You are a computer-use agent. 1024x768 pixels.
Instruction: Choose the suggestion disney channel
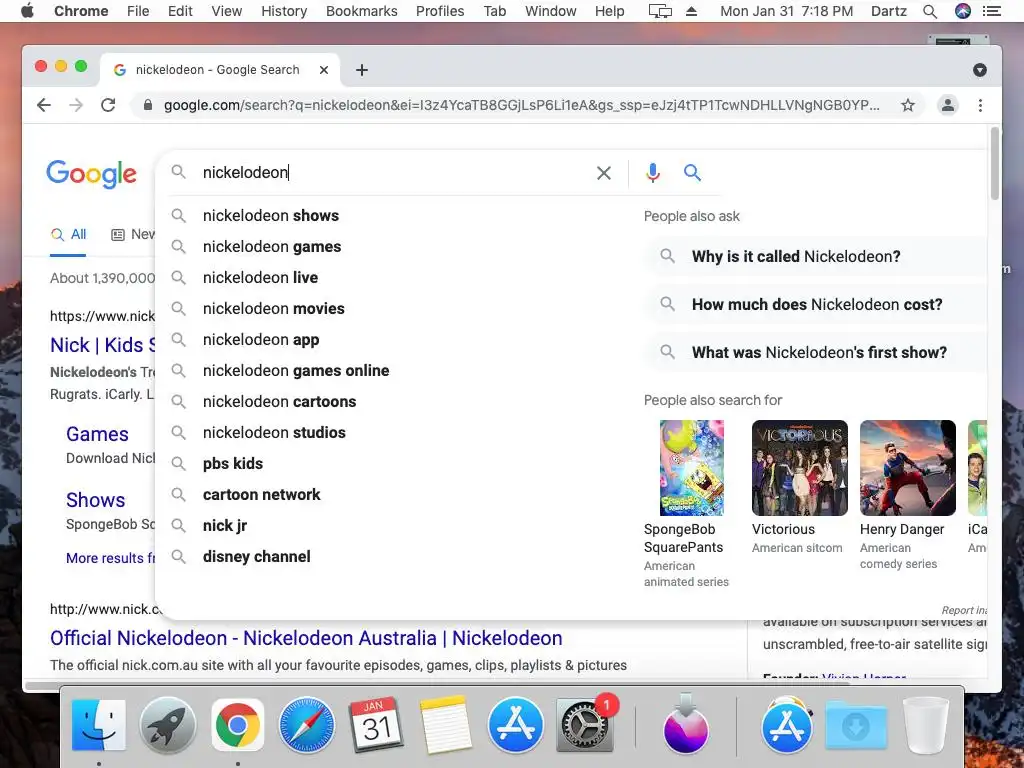point(257,557)
